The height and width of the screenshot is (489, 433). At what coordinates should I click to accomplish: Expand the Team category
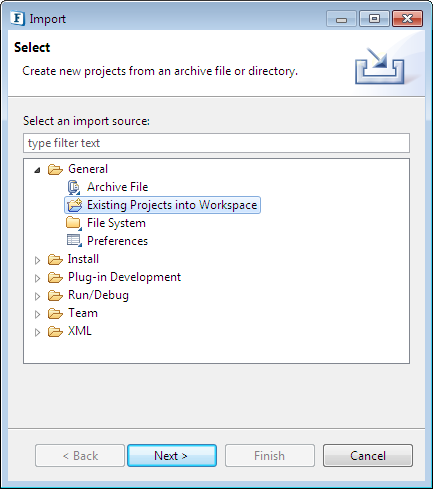click(37, 314)
